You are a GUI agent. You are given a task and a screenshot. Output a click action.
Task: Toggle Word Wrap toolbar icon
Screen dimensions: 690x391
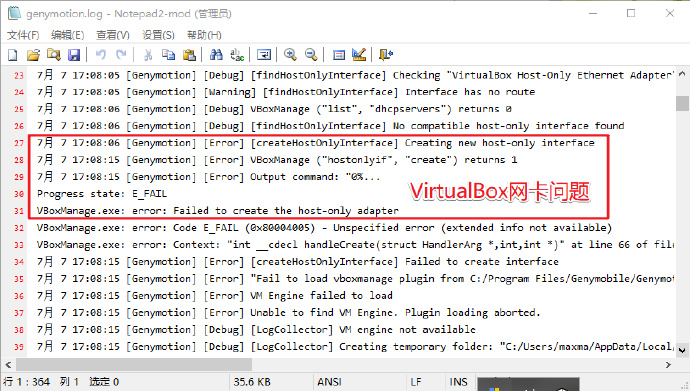click(x=264, y=55)
